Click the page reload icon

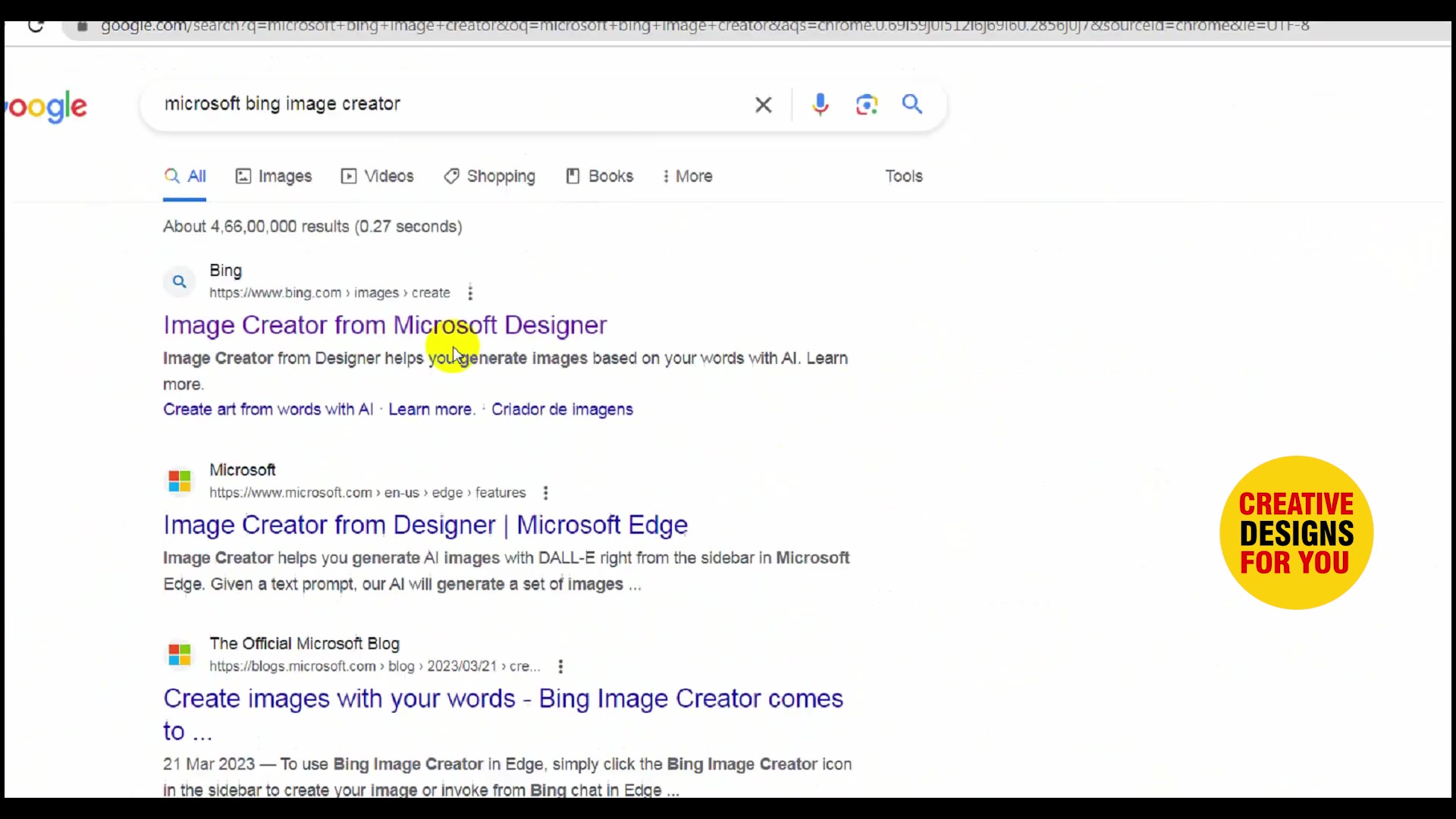36,27
